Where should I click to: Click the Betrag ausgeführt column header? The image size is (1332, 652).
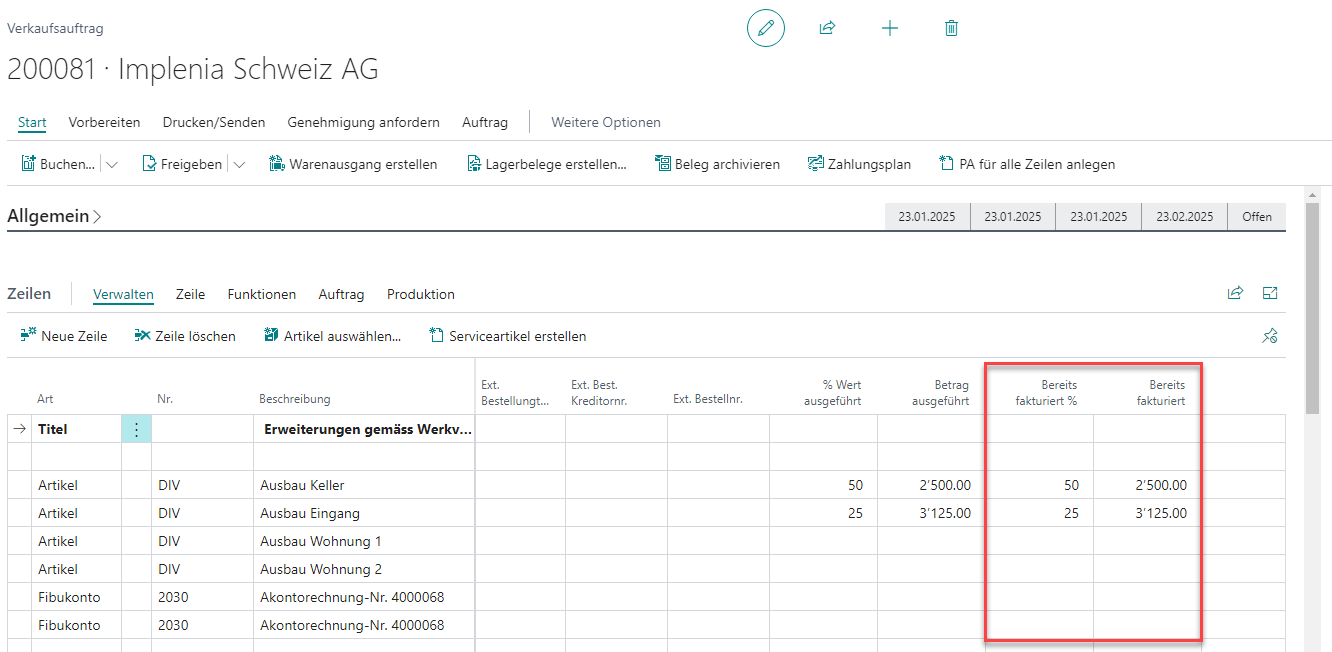pyautogui.click(x=940, y=392)
